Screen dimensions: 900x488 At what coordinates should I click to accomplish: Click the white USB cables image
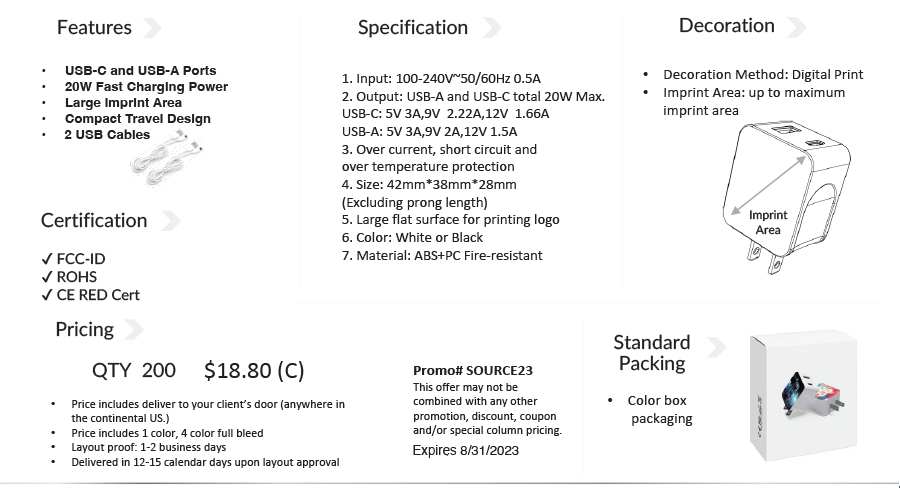[x=174, y=162]
